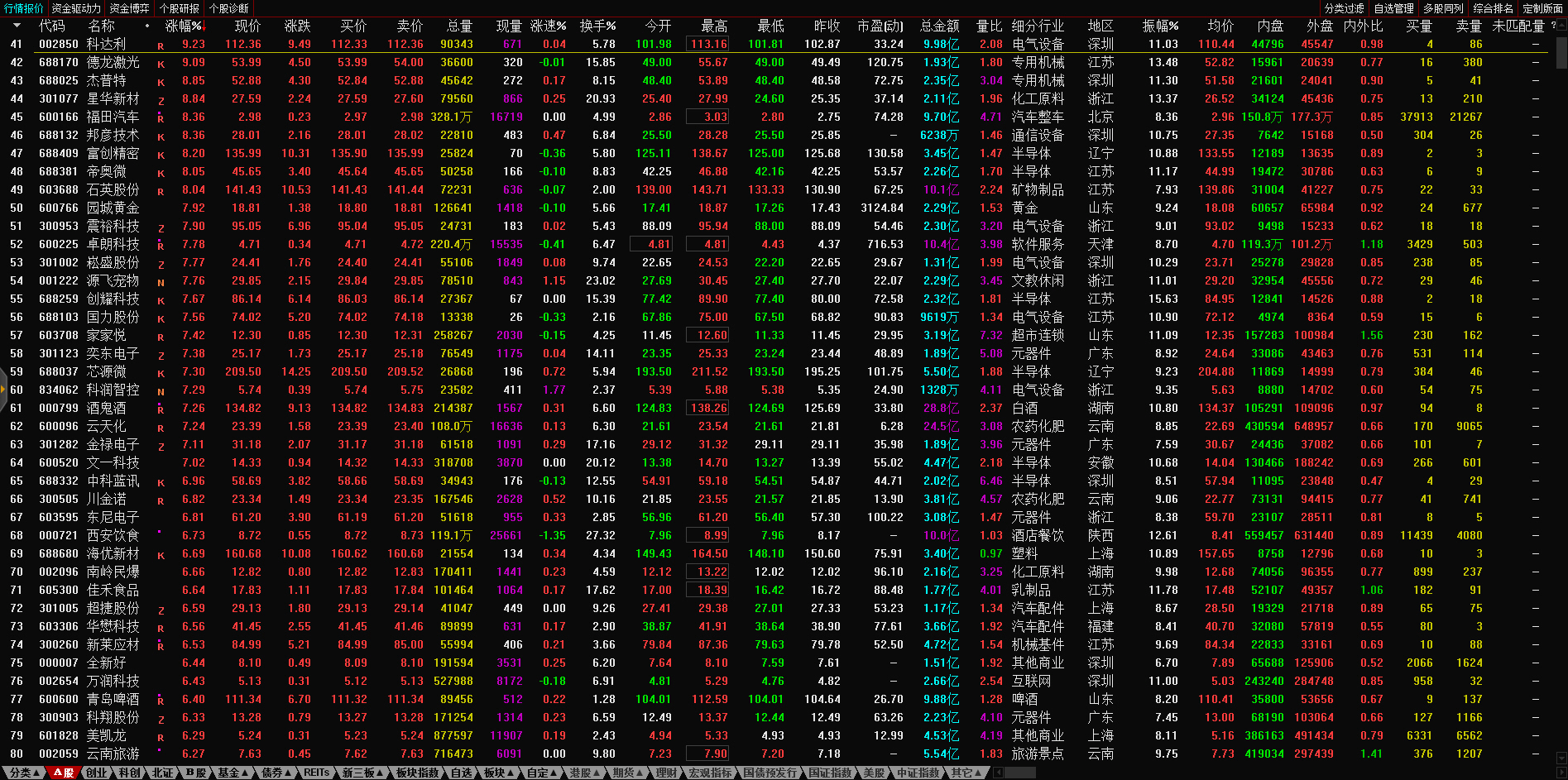Screen dimensions: 1568x780
Task: Switch to the 资金驱动力 tab
Action: [76, 8]
